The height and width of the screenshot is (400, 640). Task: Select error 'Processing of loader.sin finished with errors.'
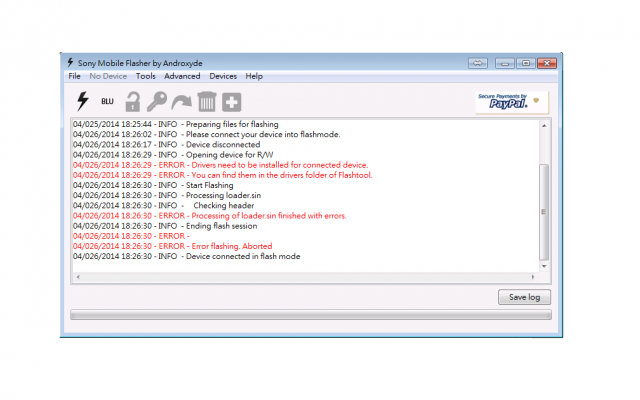coord(210,216)
